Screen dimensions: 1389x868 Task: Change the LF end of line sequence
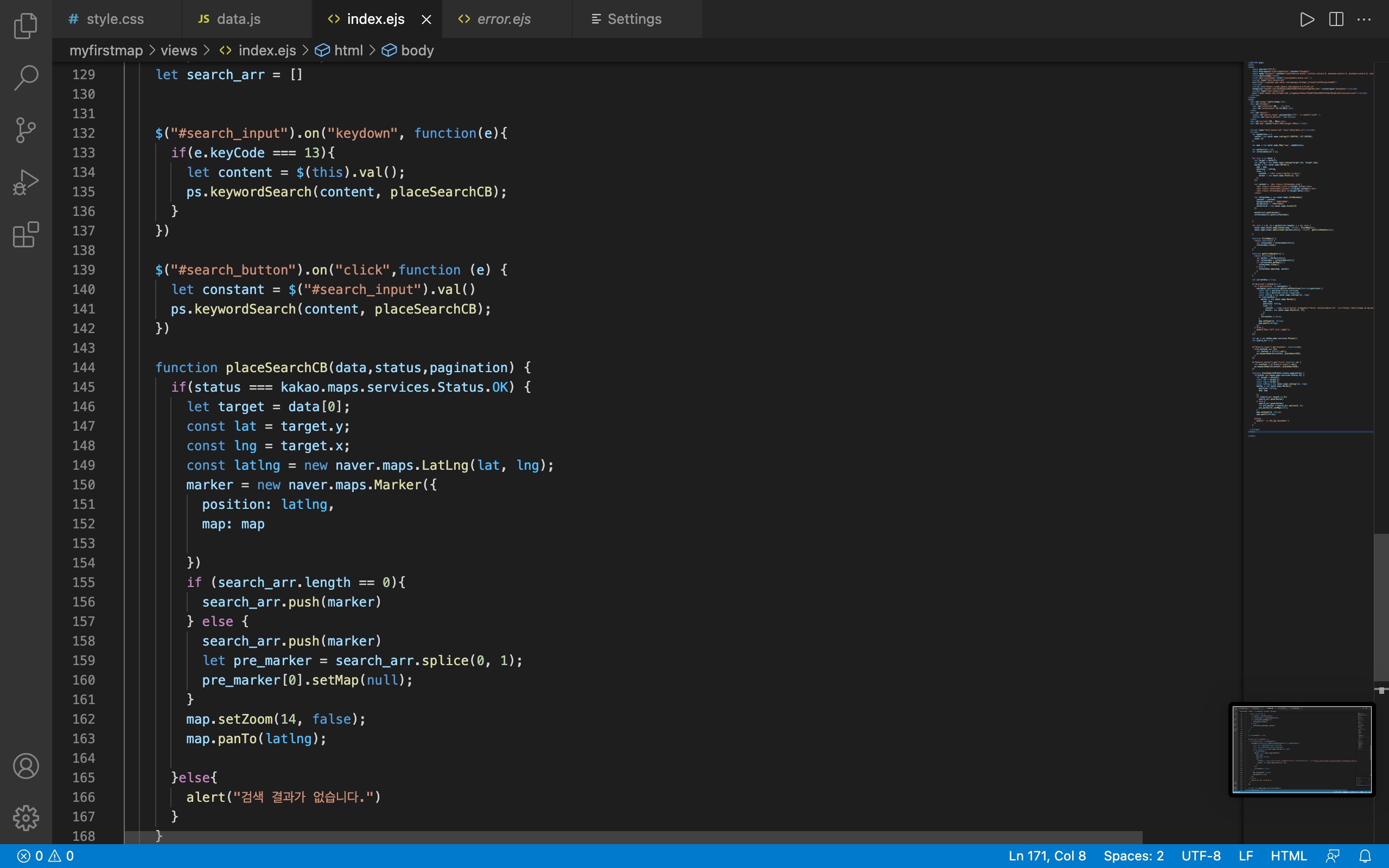pyautogui.click(x=1246, y=856)
